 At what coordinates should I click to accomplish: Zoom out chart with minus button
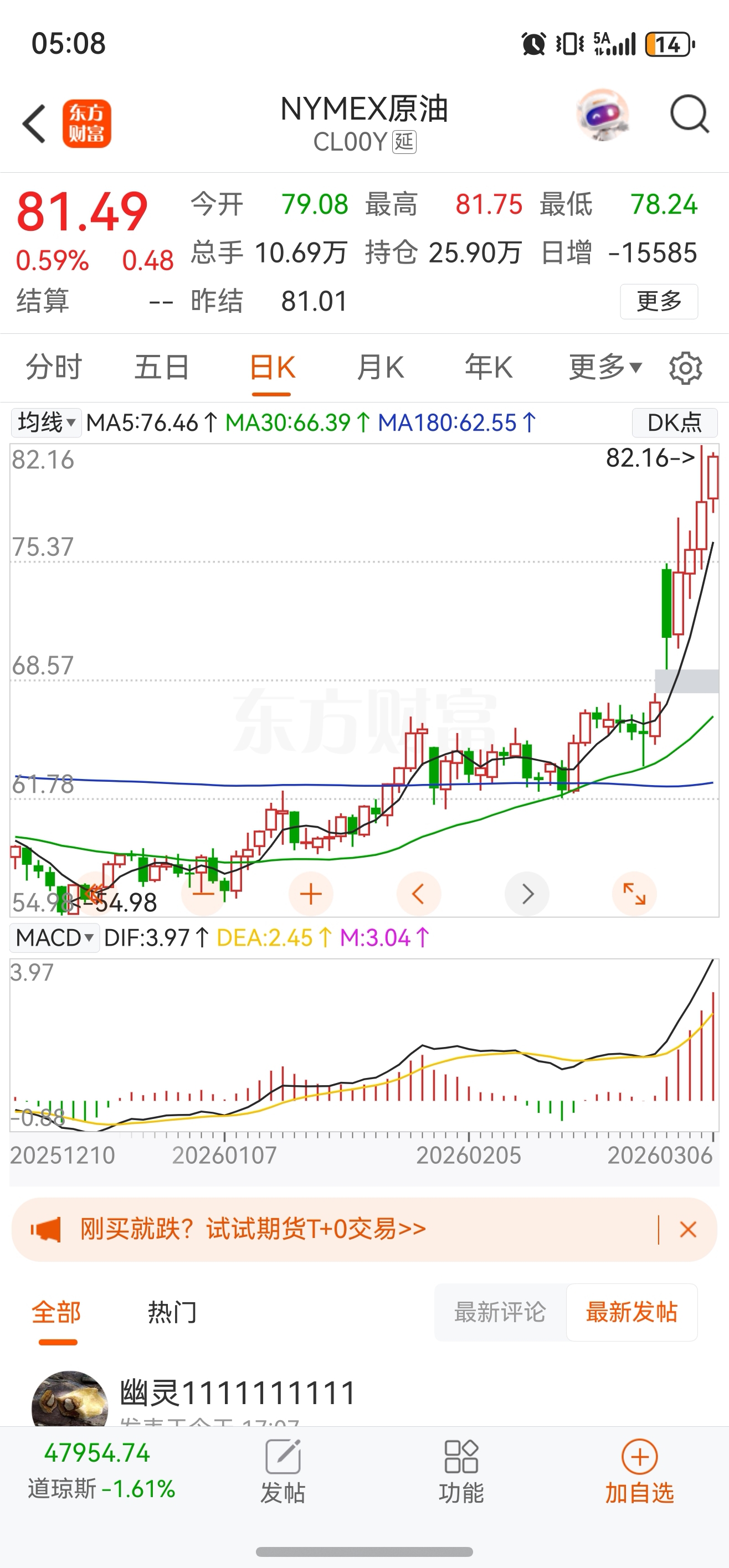pos(203,894)
